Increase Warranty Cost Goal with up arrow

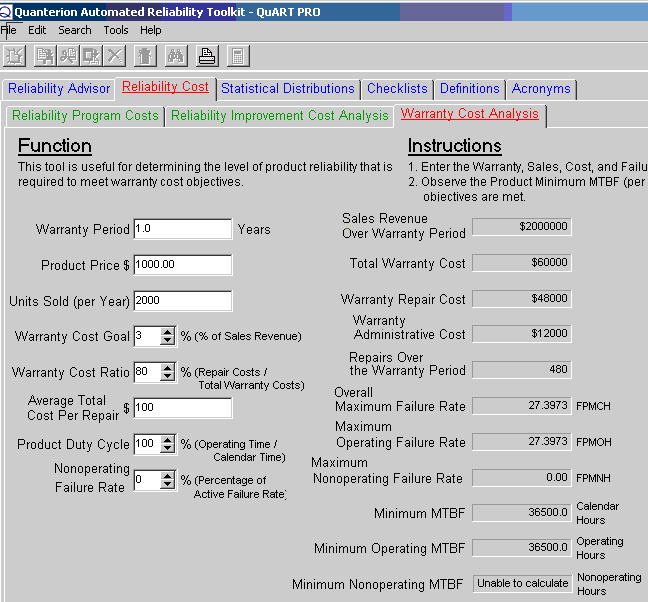167,332
